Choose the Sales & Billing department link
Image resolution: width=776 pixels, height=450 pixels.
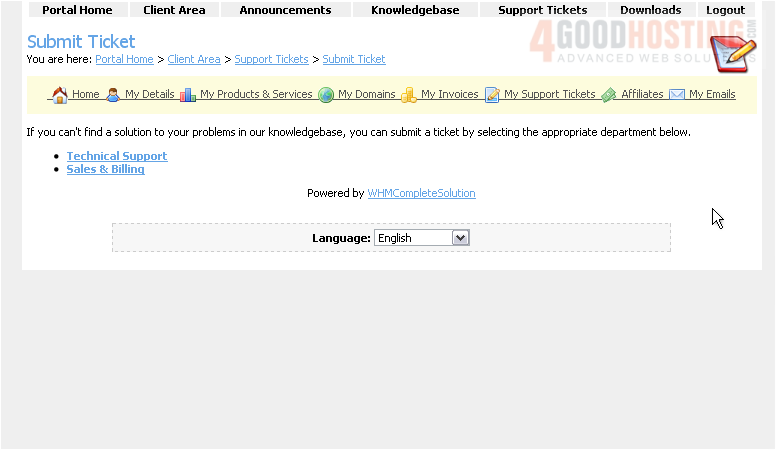point(105,169)
